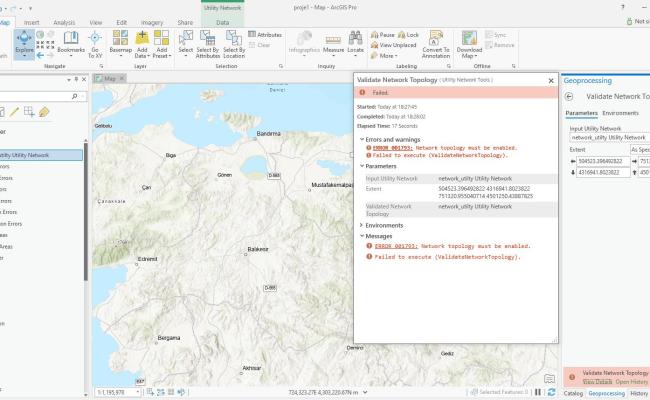650x400 pixels.
Task: Click ERROR 001793 link under Messages
Action: (x=396, y=246)
